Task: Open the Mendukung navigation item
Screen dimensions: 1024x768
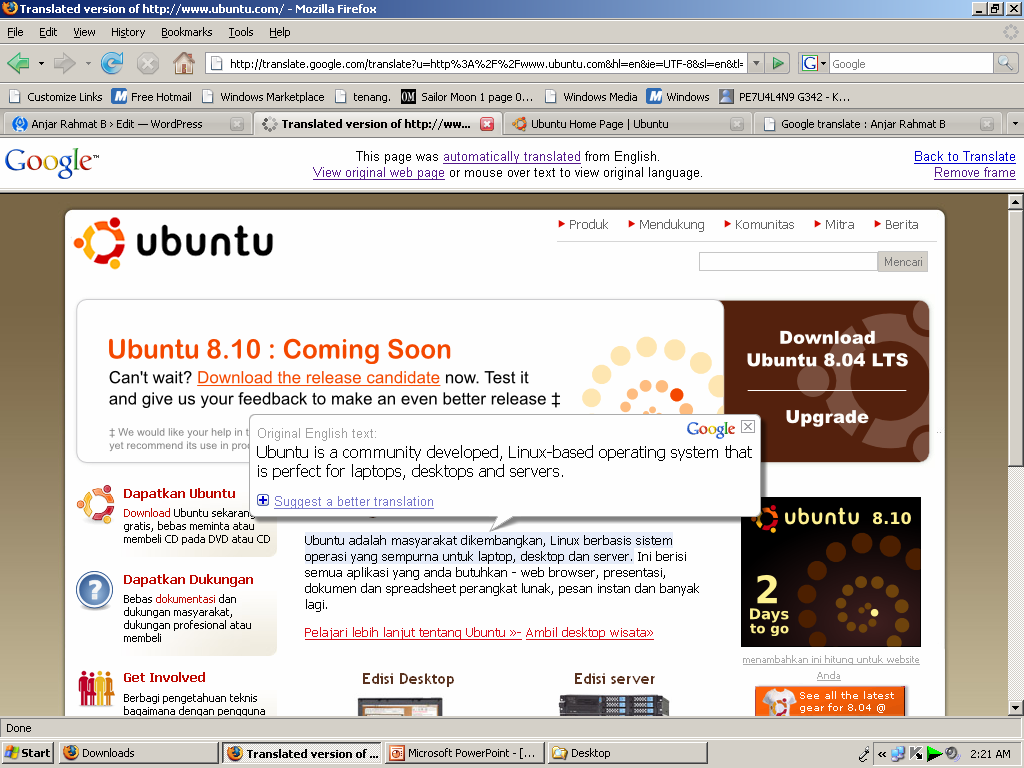Action: point(667,225)
